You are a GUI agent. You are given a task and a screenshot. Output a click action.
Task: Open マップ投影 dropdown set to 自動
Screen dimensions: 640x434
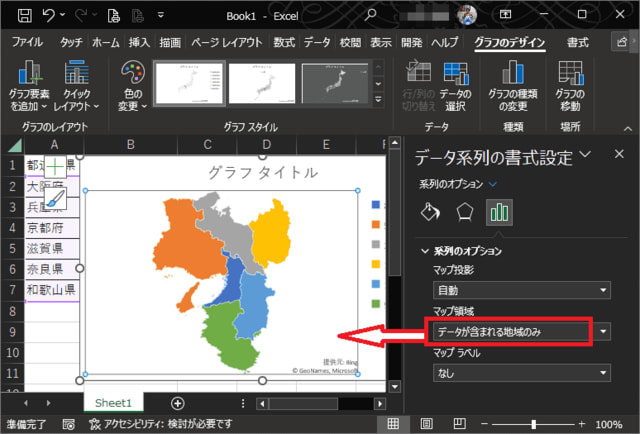point(520,290)
